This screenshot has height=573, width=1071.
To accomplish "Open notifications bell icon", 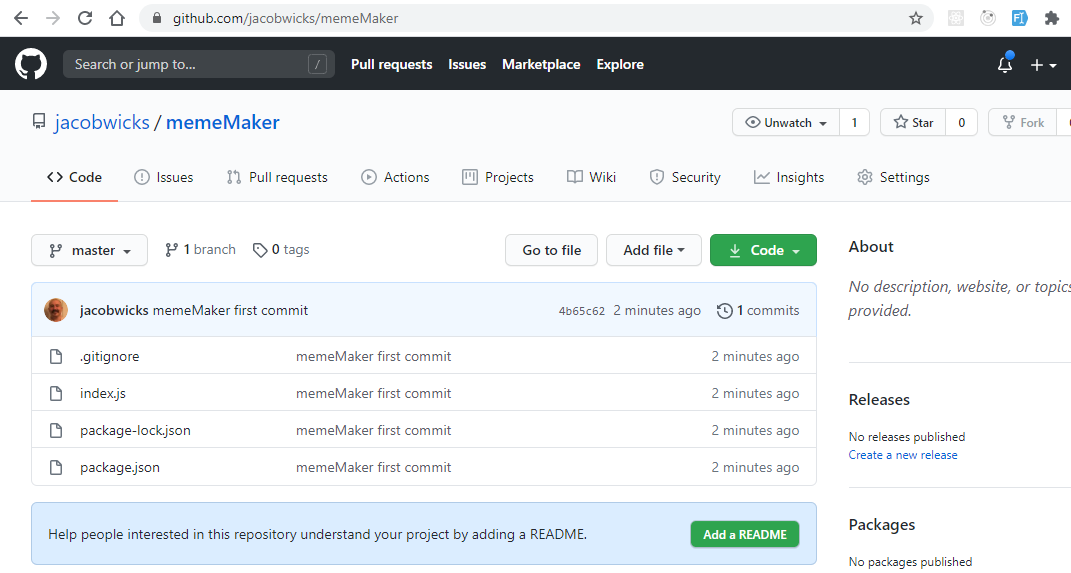I will (x=1005, y=64).
